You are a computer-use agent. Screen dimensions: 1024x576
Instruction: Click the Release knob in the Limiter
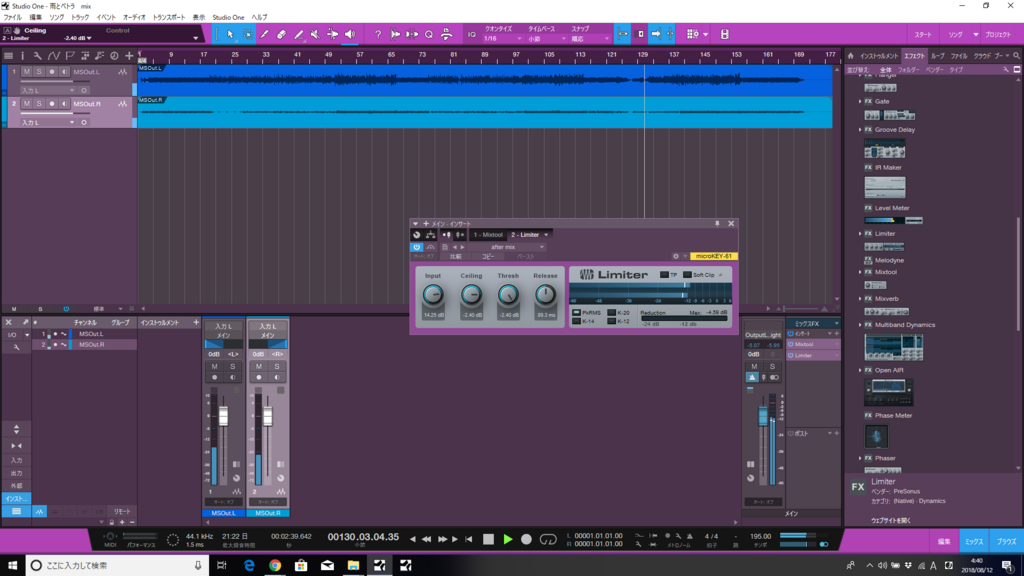(545, 295)
